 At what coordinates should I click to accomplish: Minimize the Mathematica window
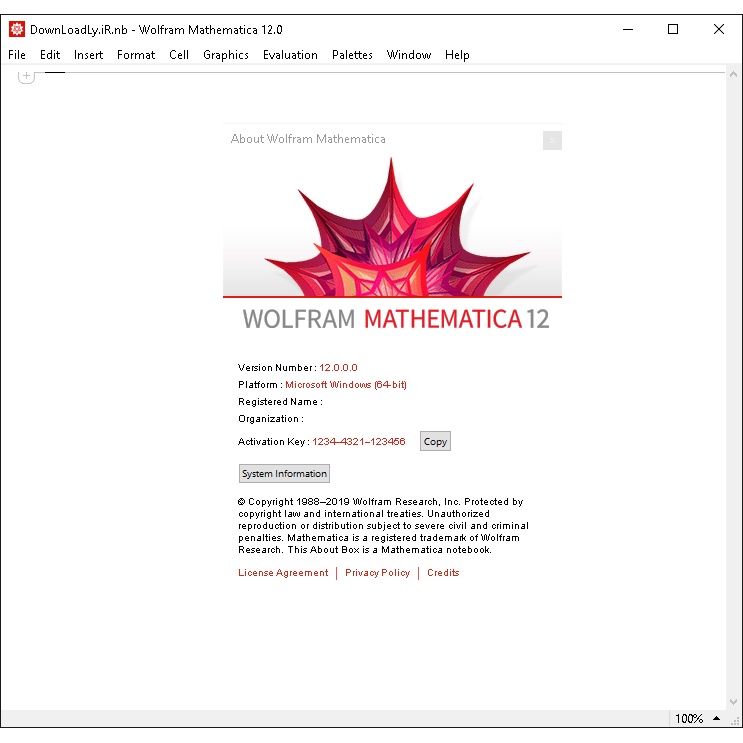click(628, 29)
